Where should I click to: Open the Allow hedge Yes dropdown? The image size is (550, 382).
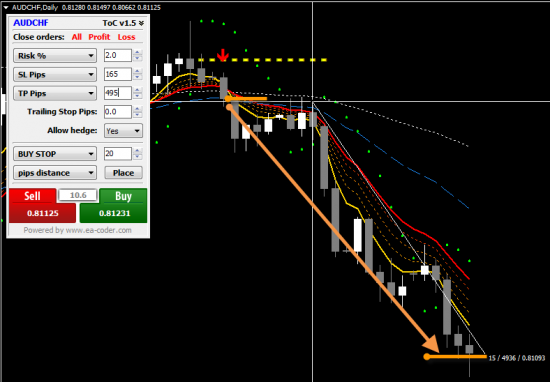(x=123, y=131)
